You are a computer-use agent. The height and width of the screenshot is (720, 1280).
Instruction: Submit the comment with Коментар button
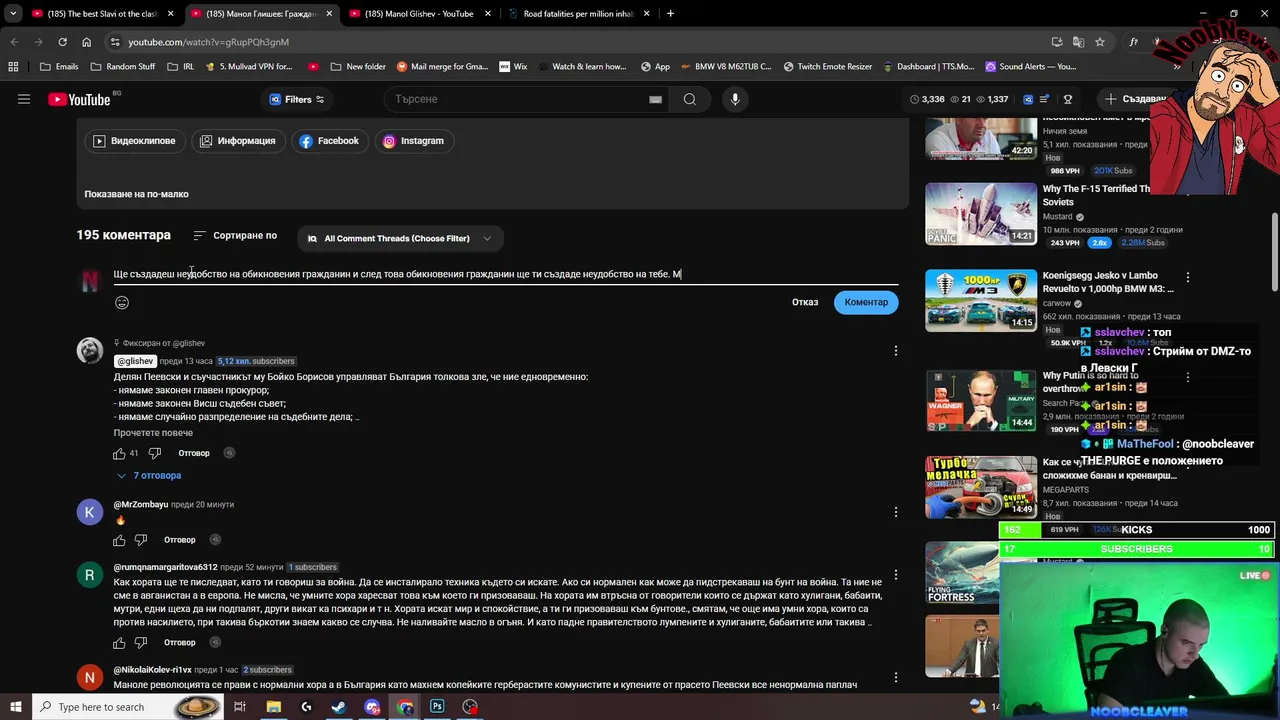[x=866, y=302]
